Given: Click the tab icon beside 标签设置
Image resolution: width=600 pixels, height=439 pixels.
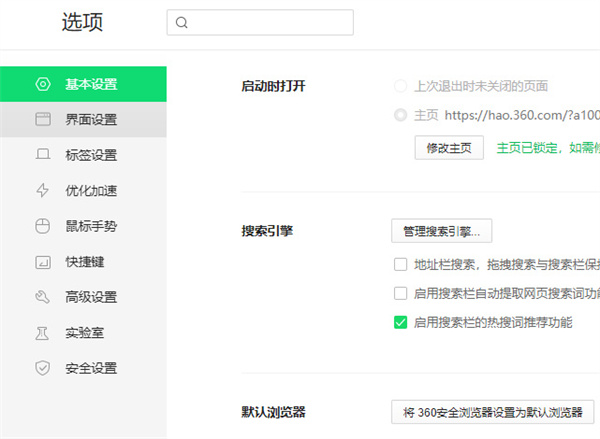Looking at the screenshot, I should (42, 155).
